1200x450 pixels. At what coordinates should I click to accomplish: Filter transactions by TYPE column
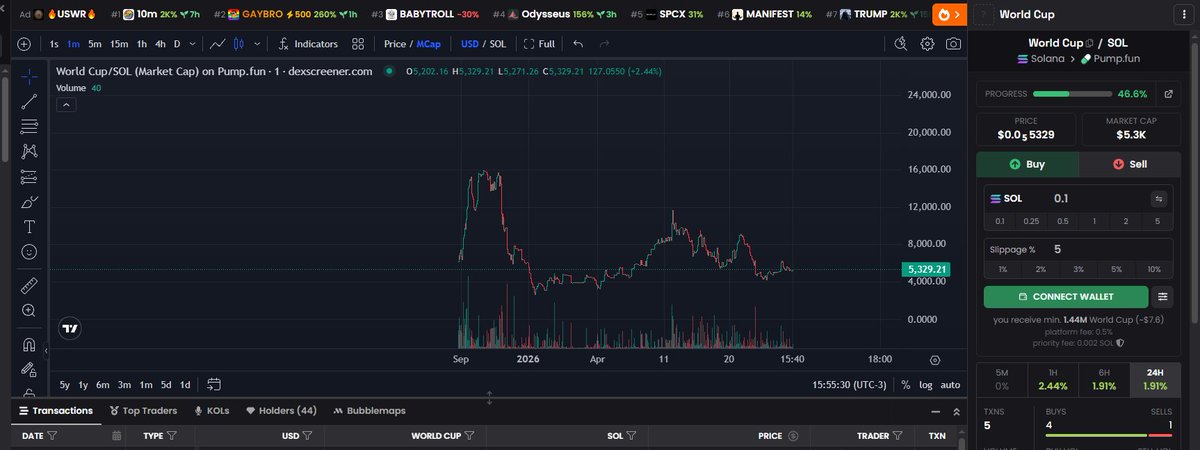point(171,436)
